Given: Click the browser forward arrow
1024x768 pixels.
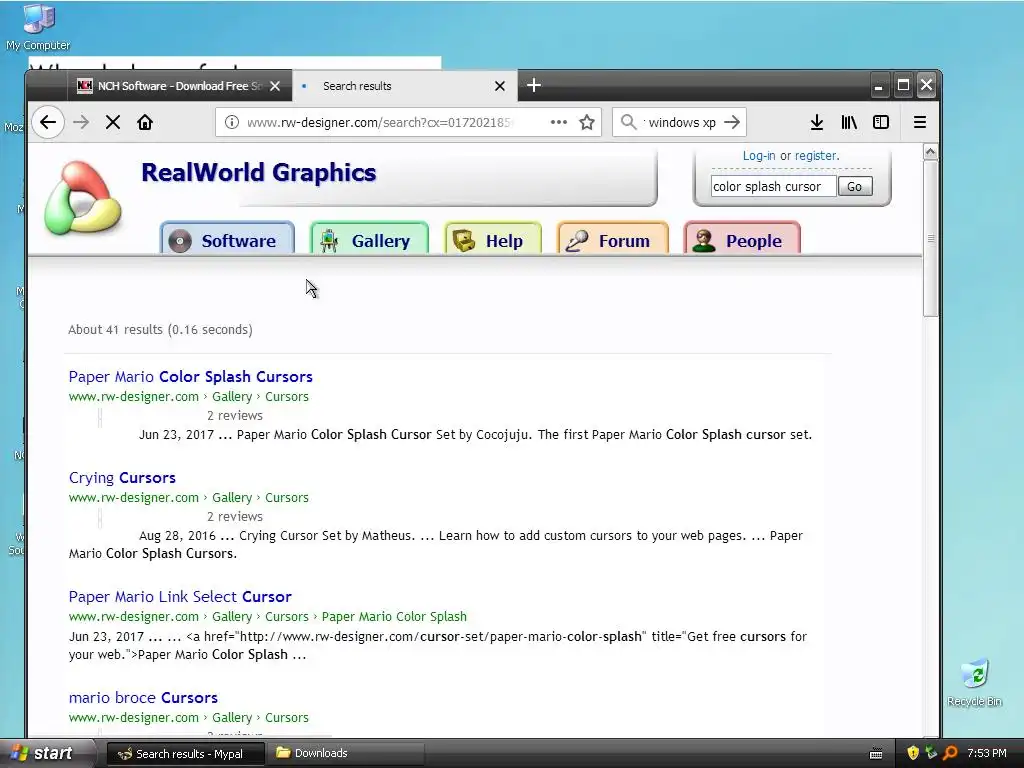Looking at the screenshot, I should tap(81, 122).
